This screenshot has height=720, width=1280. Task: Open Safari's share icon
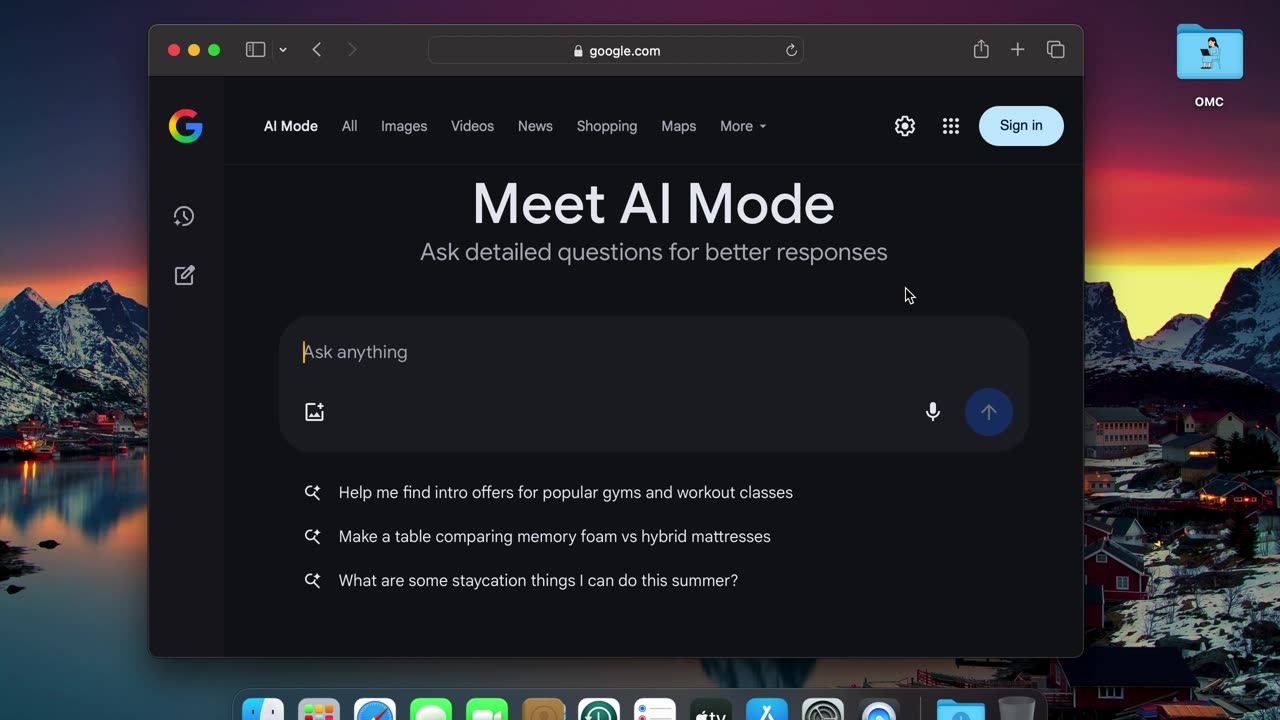[x=981, y=49]
